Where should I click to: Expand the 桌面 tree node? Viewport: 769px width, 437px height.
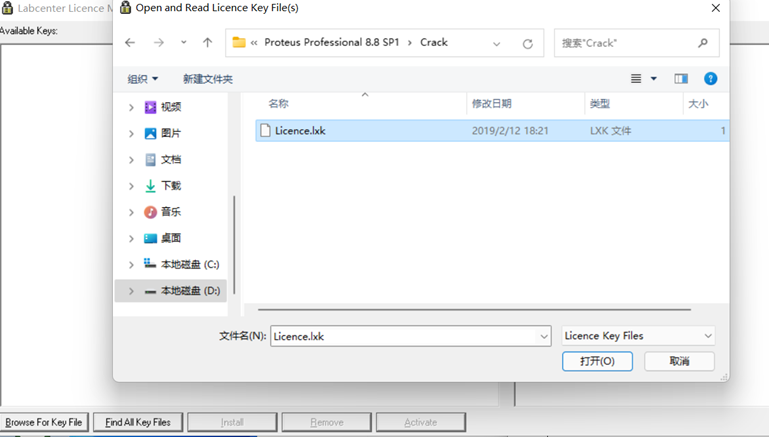click(131, 238)
